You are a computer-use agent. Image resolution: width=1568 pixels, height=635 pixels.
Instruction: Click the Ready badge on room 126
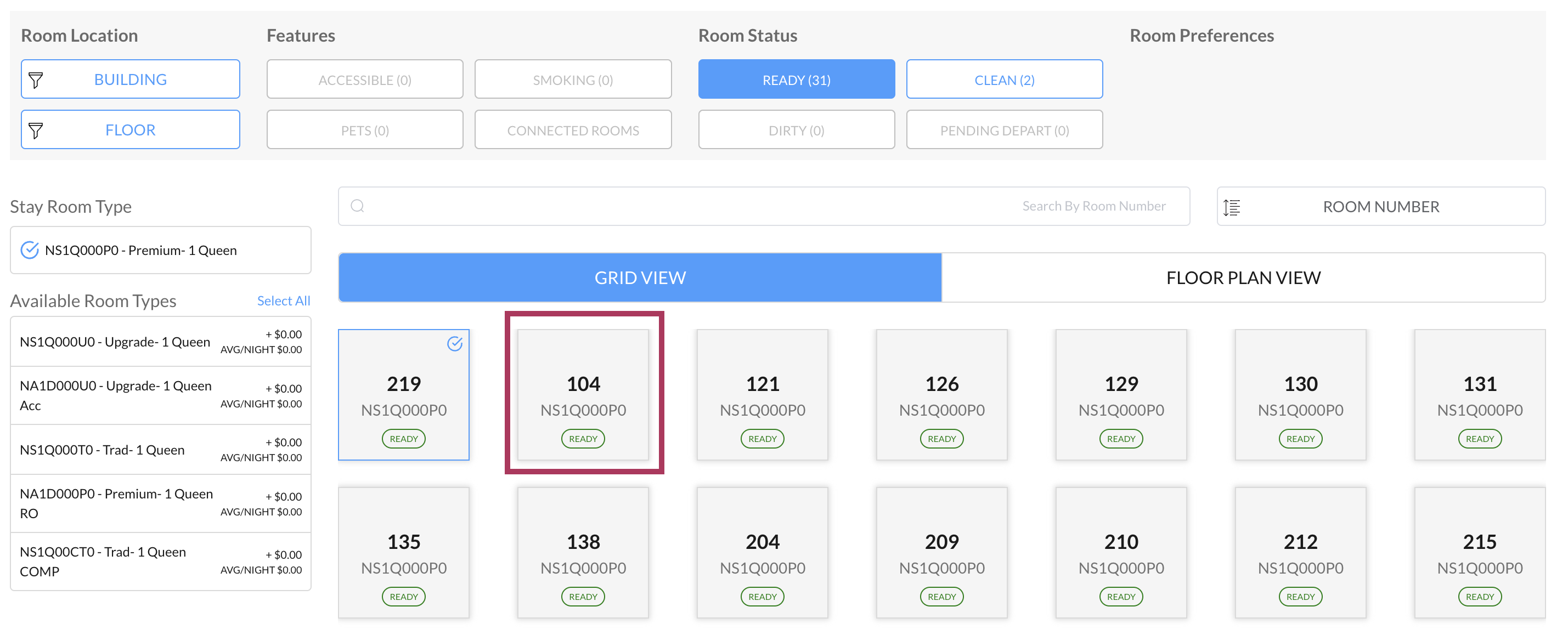[941, 439]
